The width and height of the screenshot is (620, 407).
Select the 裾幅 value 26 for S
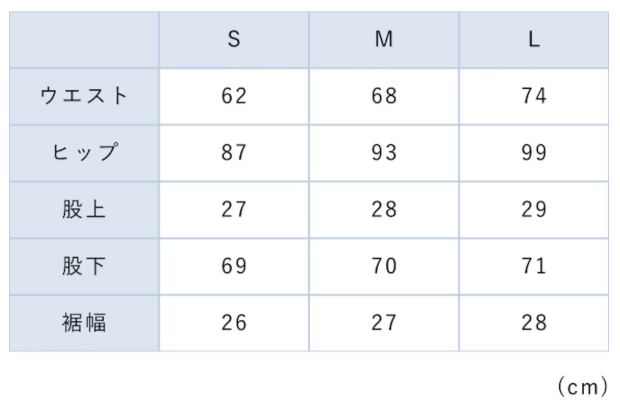234,323
